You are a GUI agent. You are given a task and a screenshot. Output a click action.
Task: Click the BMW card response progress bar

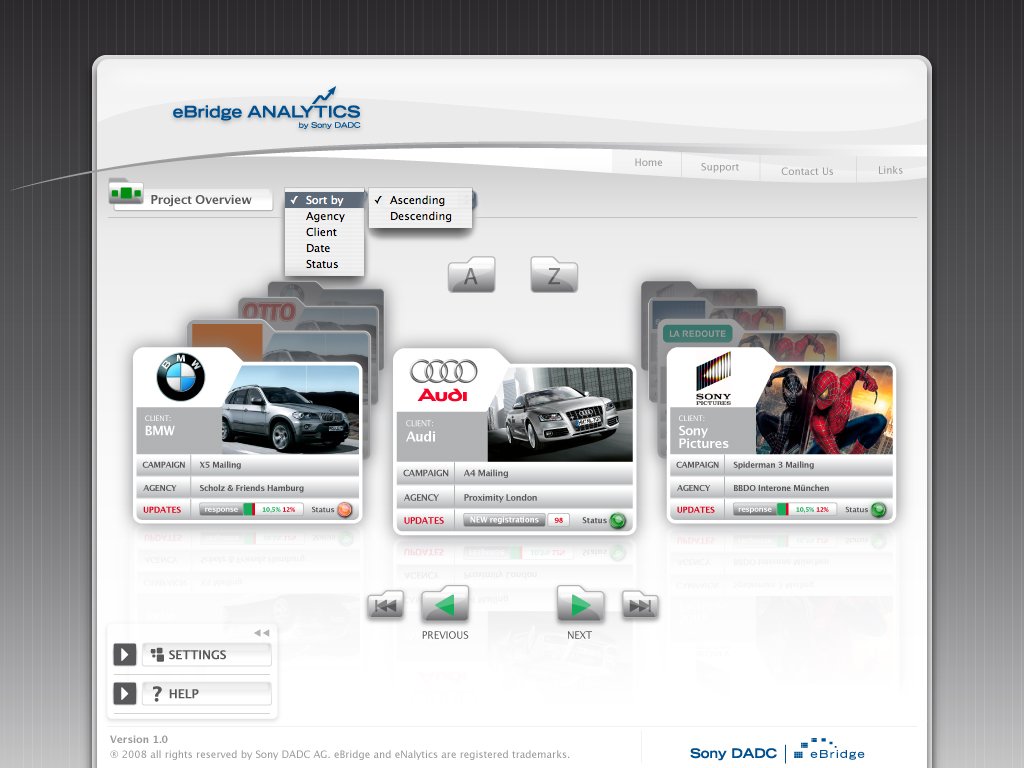pos(251,509)
